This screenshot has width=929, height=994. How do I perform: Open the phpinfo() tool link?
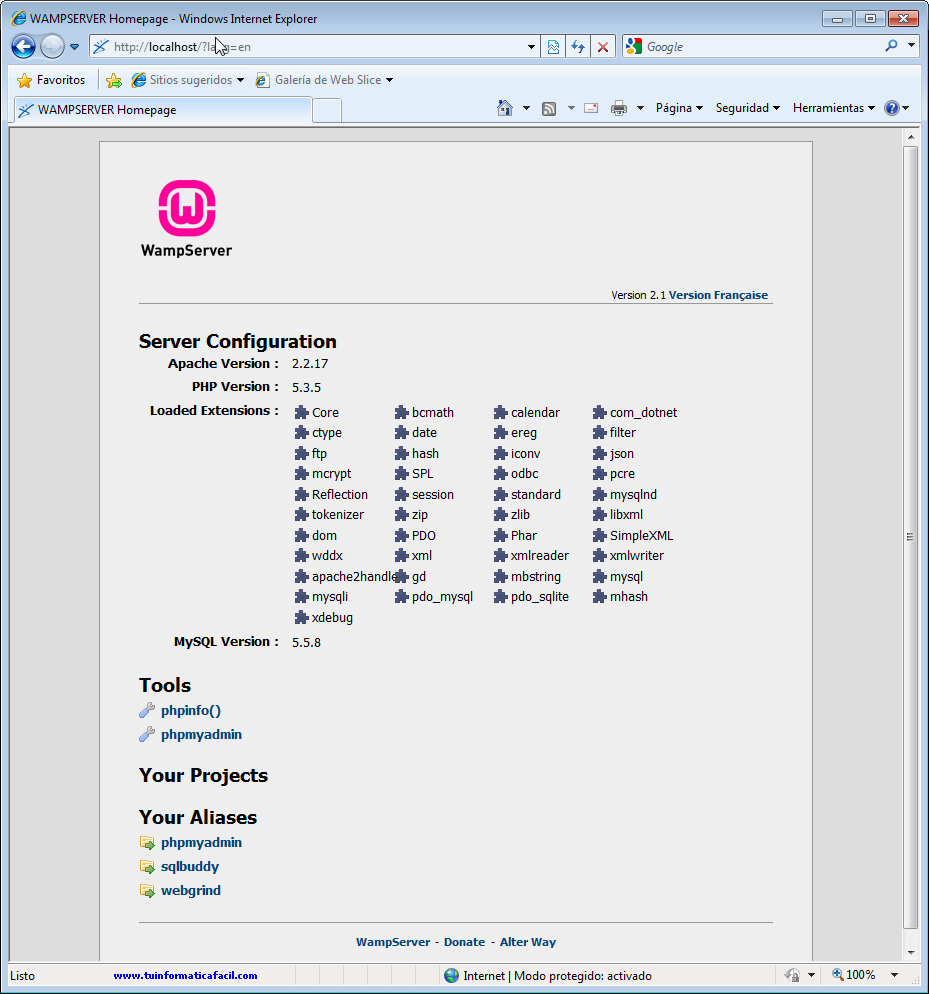pos(191,711)
